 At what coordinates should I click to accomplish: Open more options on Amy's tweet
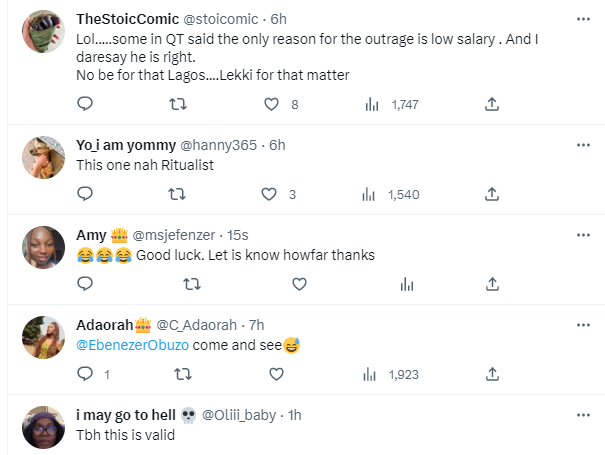coord(584,233)
